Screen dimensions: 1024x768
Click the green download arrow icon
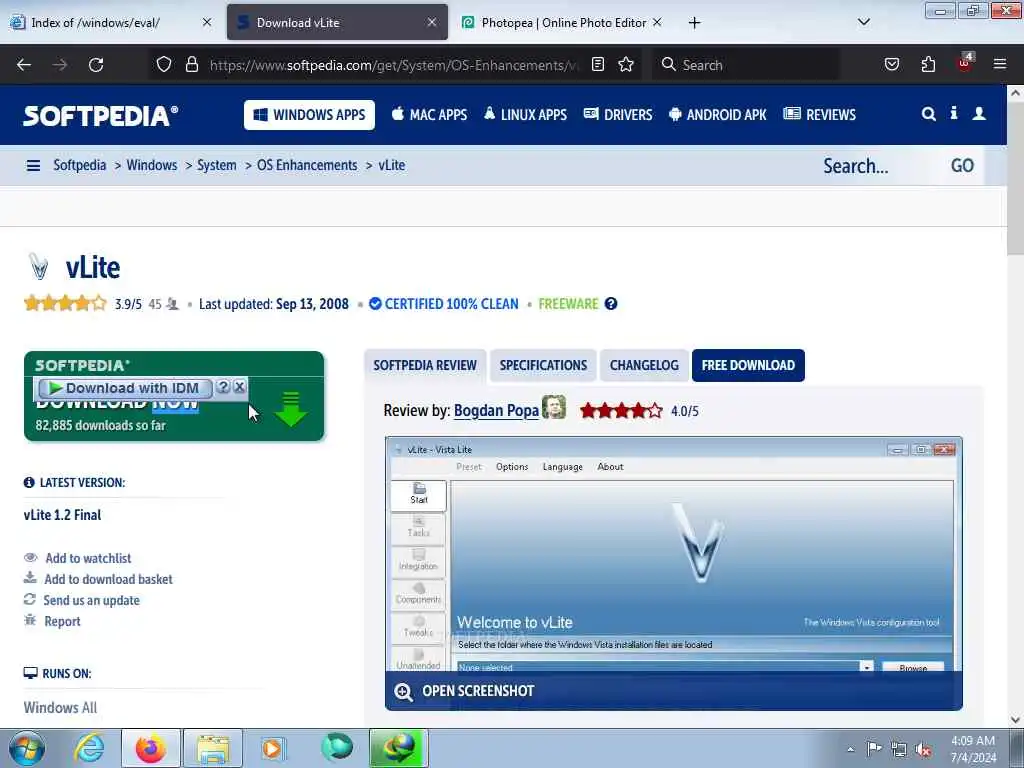[x=291, y=409]
